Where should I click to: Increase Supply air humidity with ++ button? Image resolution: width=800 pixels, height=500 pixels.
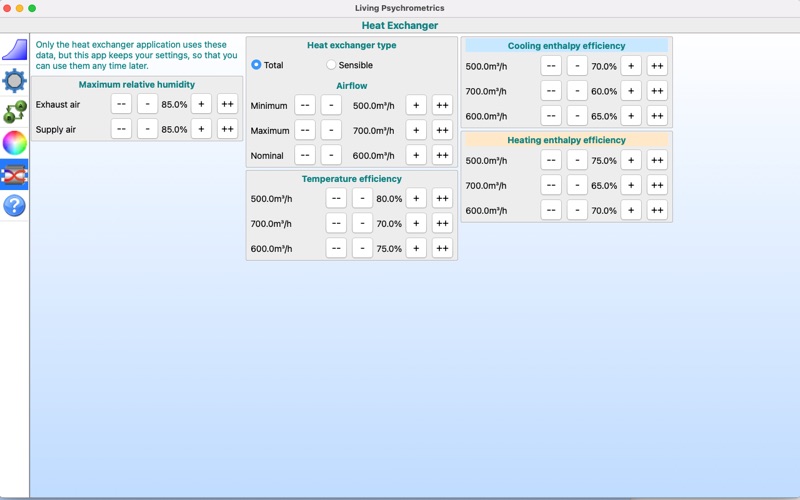click(x=228, y=129)
